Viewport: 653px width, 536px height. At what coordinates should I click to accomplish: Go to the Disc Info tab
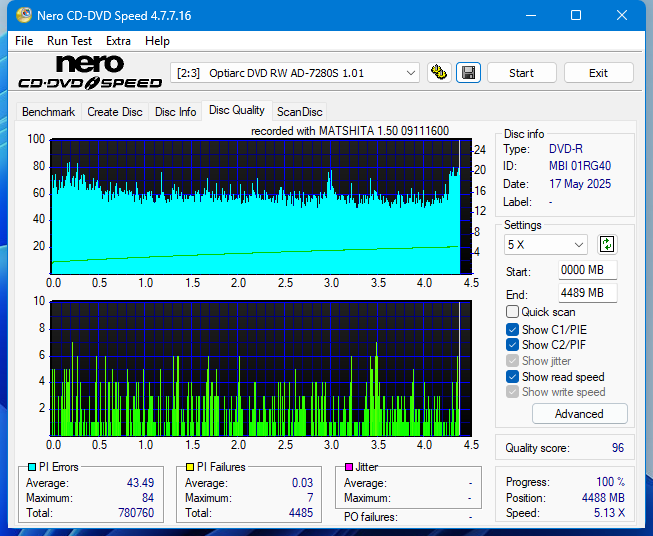click(x=175, y=112)
